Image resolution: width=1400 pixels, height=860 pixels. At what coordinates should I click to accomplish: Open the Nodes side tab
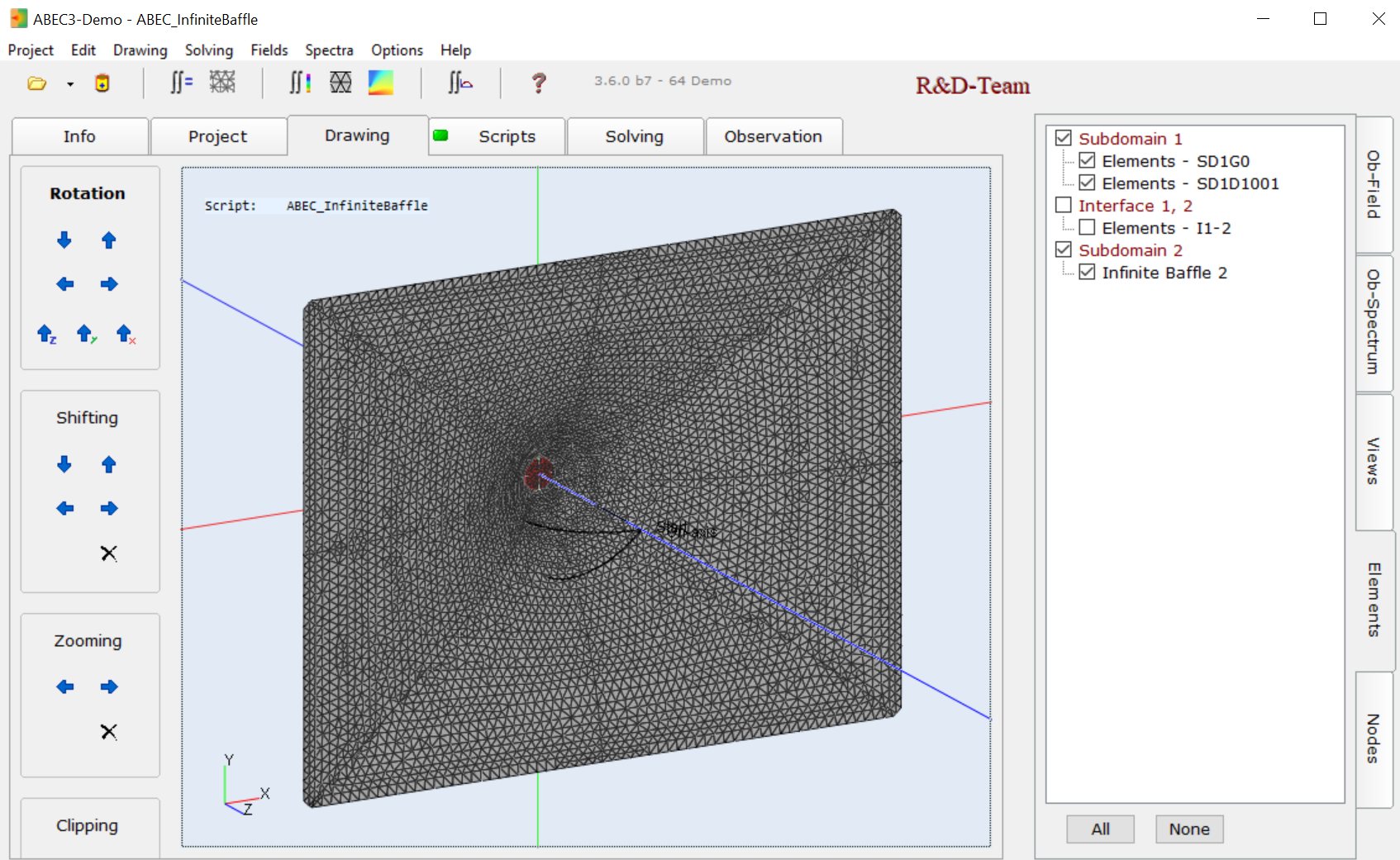coord(1374,739)
